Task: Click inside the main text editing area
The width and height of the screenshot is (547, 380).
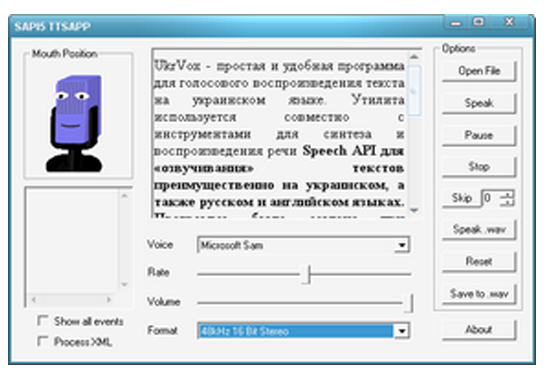Action: [x=279, y=134]
